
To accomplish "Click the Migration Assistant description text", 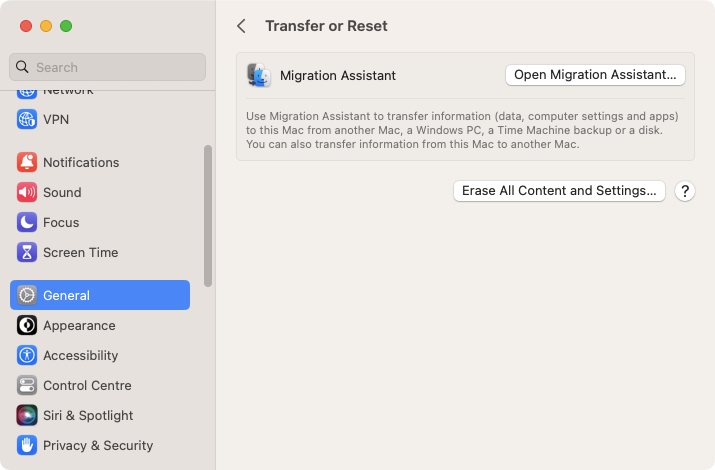I will 462,130.
